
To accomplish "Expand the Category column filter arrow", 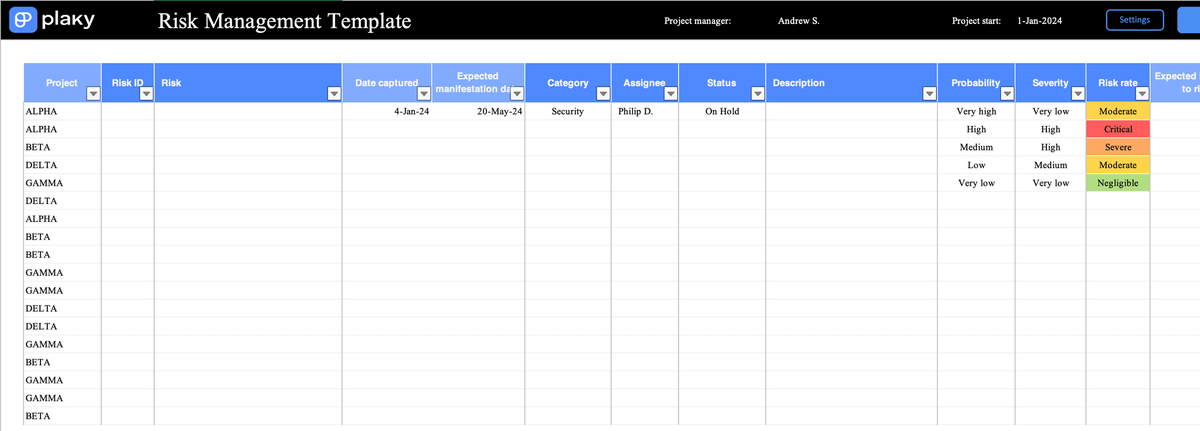I will pos(603,94).
